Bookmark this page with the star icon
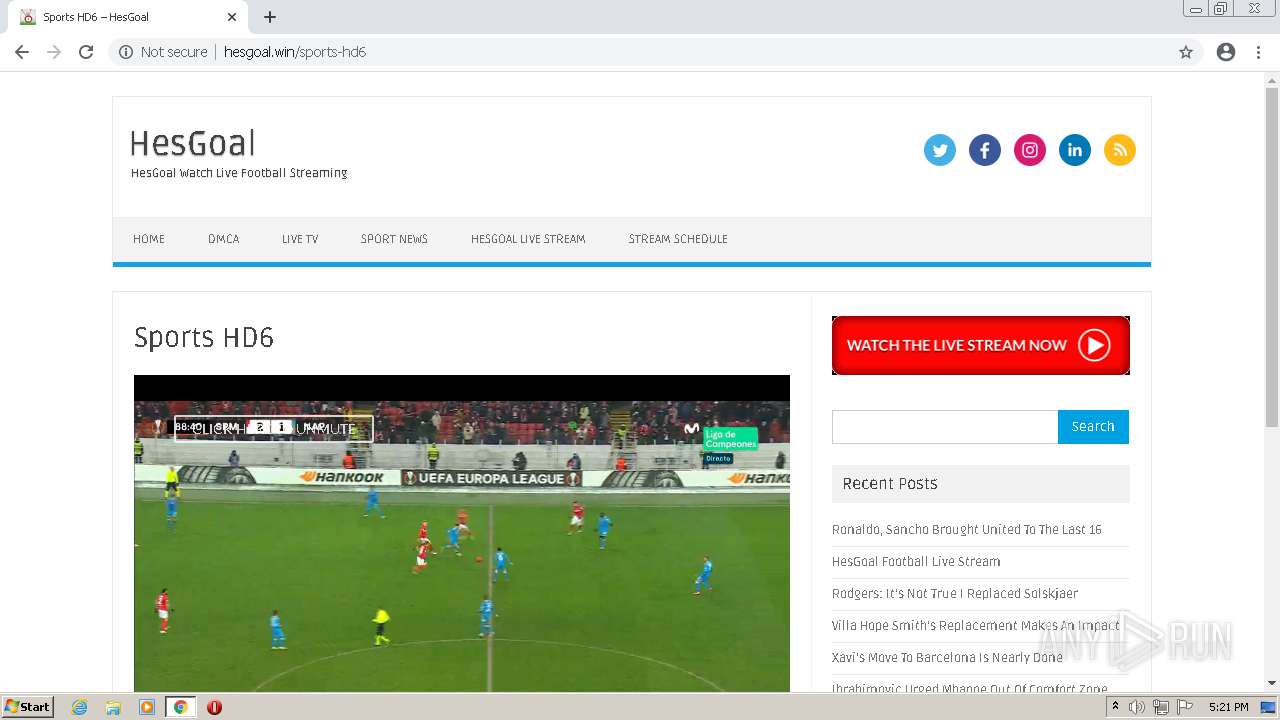The height and width of the screenshot is (720, 1280). pos(1186,52)
